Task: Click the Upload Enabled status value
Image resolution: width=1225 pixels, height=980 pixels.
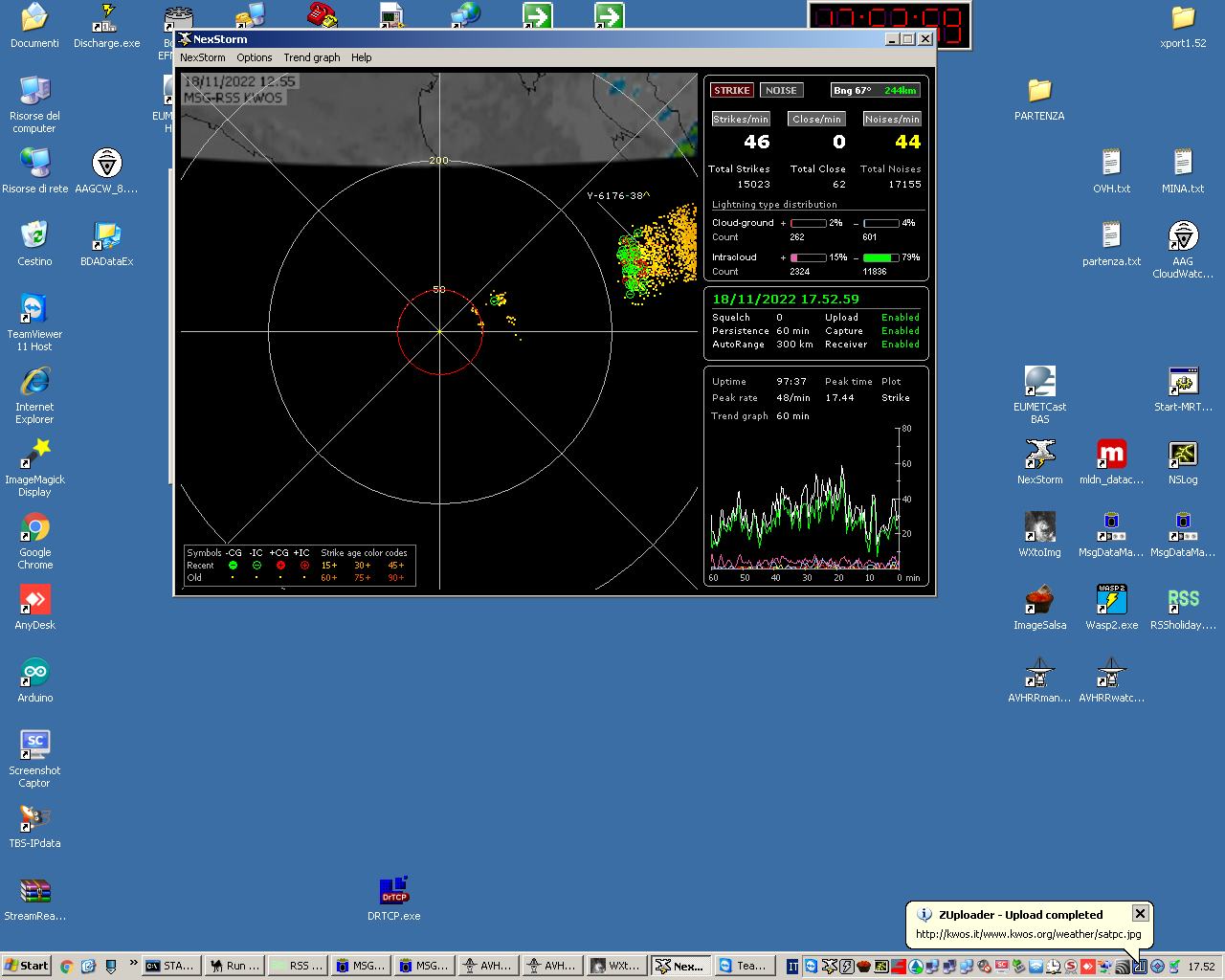Action: tap(900, 317)
